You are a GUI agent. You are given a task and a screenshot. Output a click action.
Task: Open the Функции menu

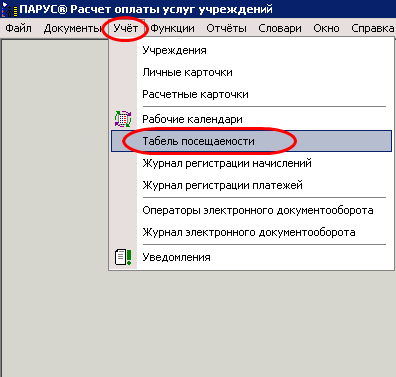click(x=172, y=28)
